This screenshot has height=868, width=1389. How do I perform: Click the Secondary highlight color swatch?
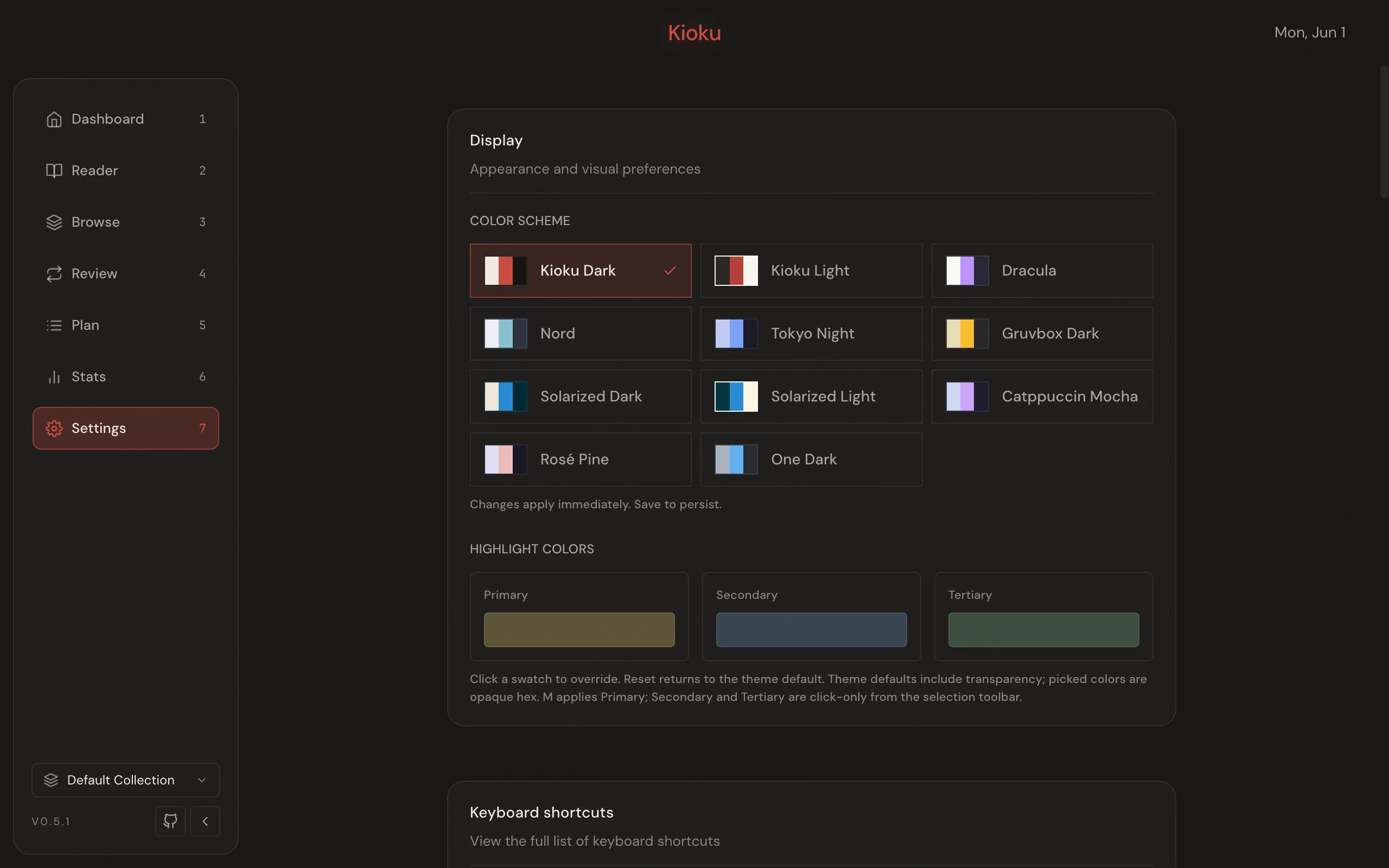[x=811, y=630]
